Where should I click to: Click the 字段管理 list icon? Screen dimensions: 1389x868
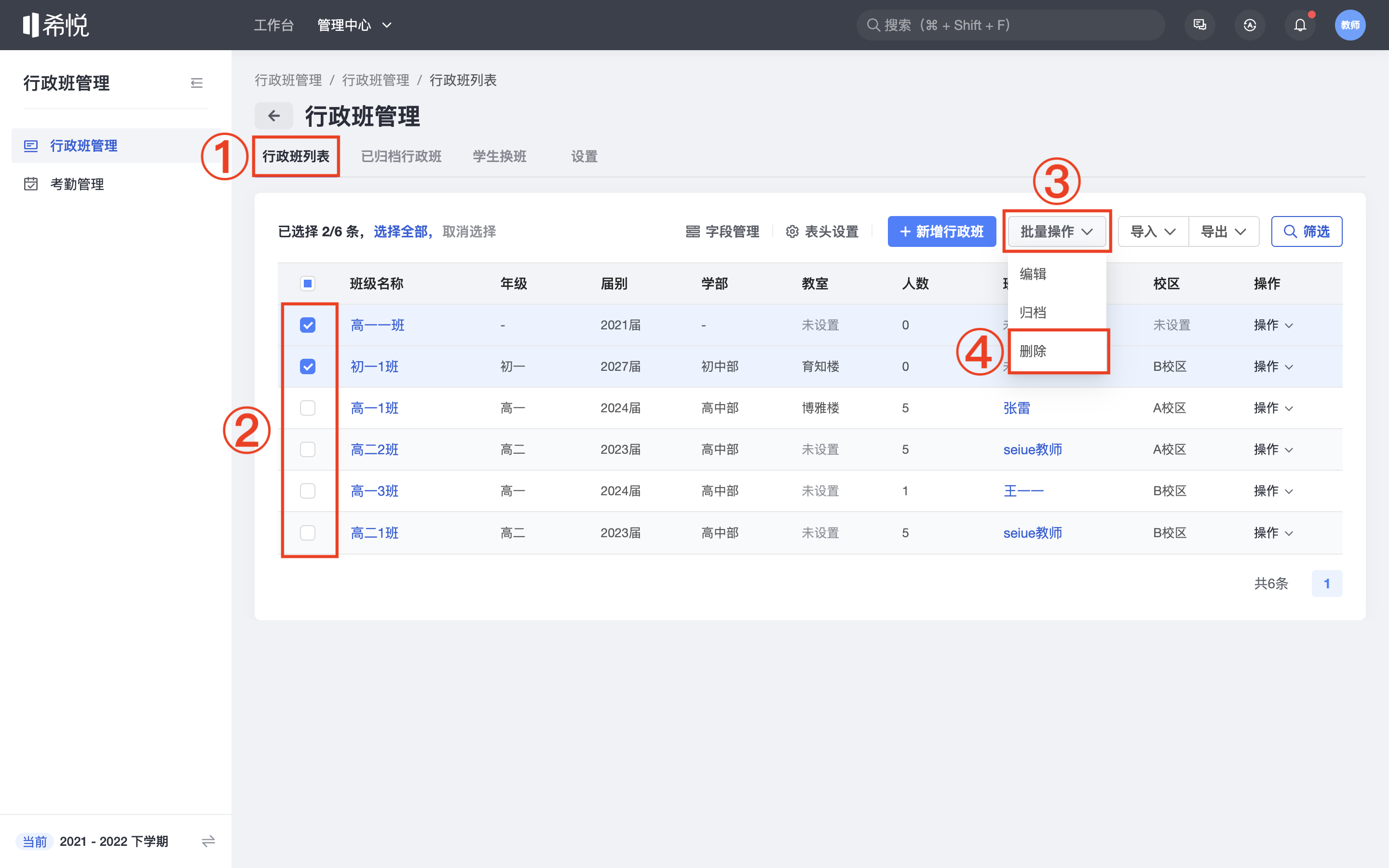point(693,231)
